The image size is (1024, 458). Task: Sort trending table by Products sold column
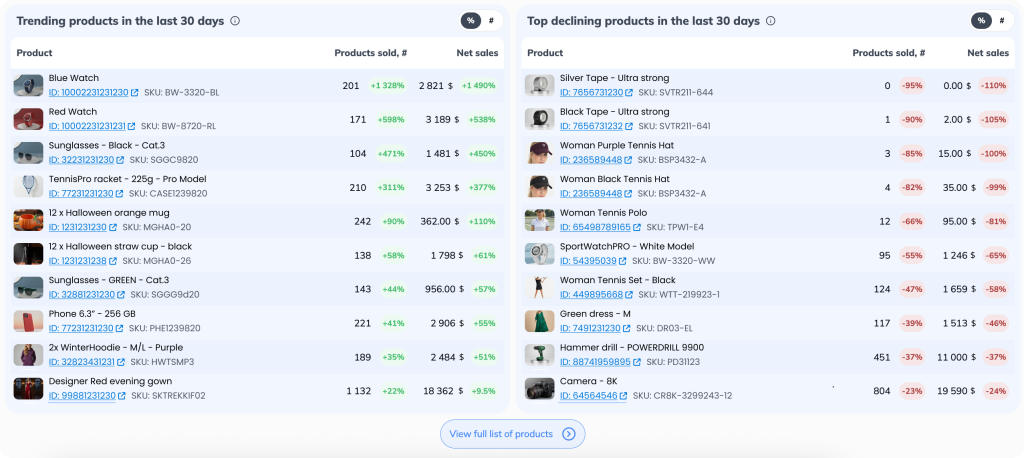[370, 53]
